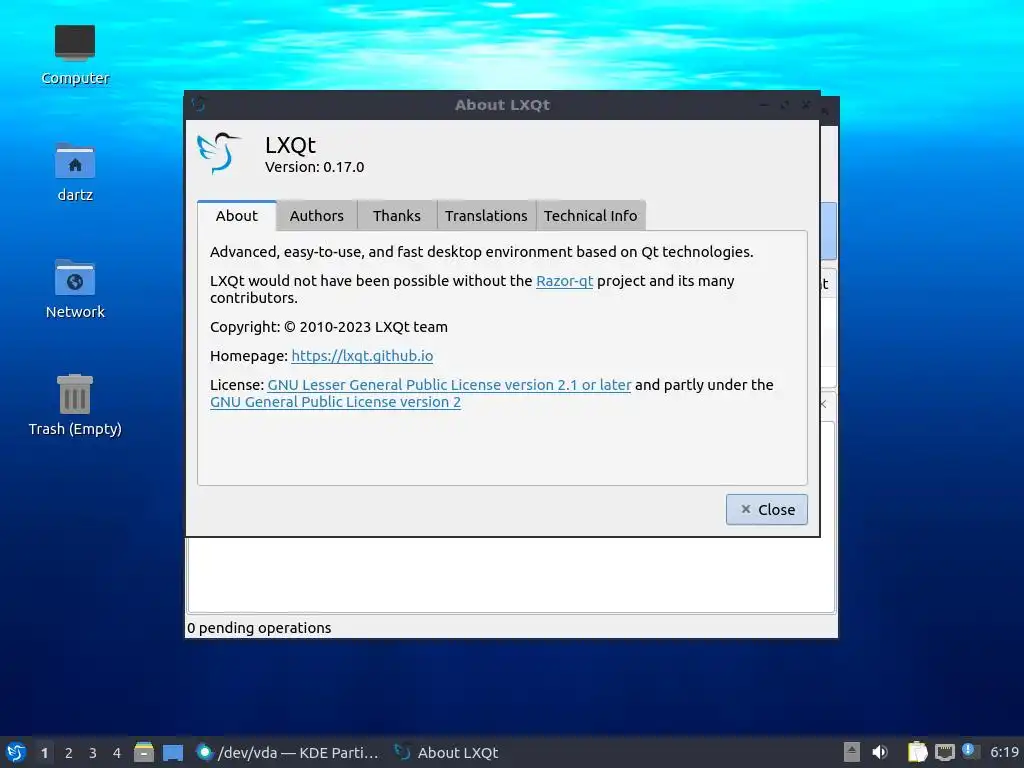Minimize the About LXQt window
This screenshot has width=1024, height=768.
(x=763, y=104)
